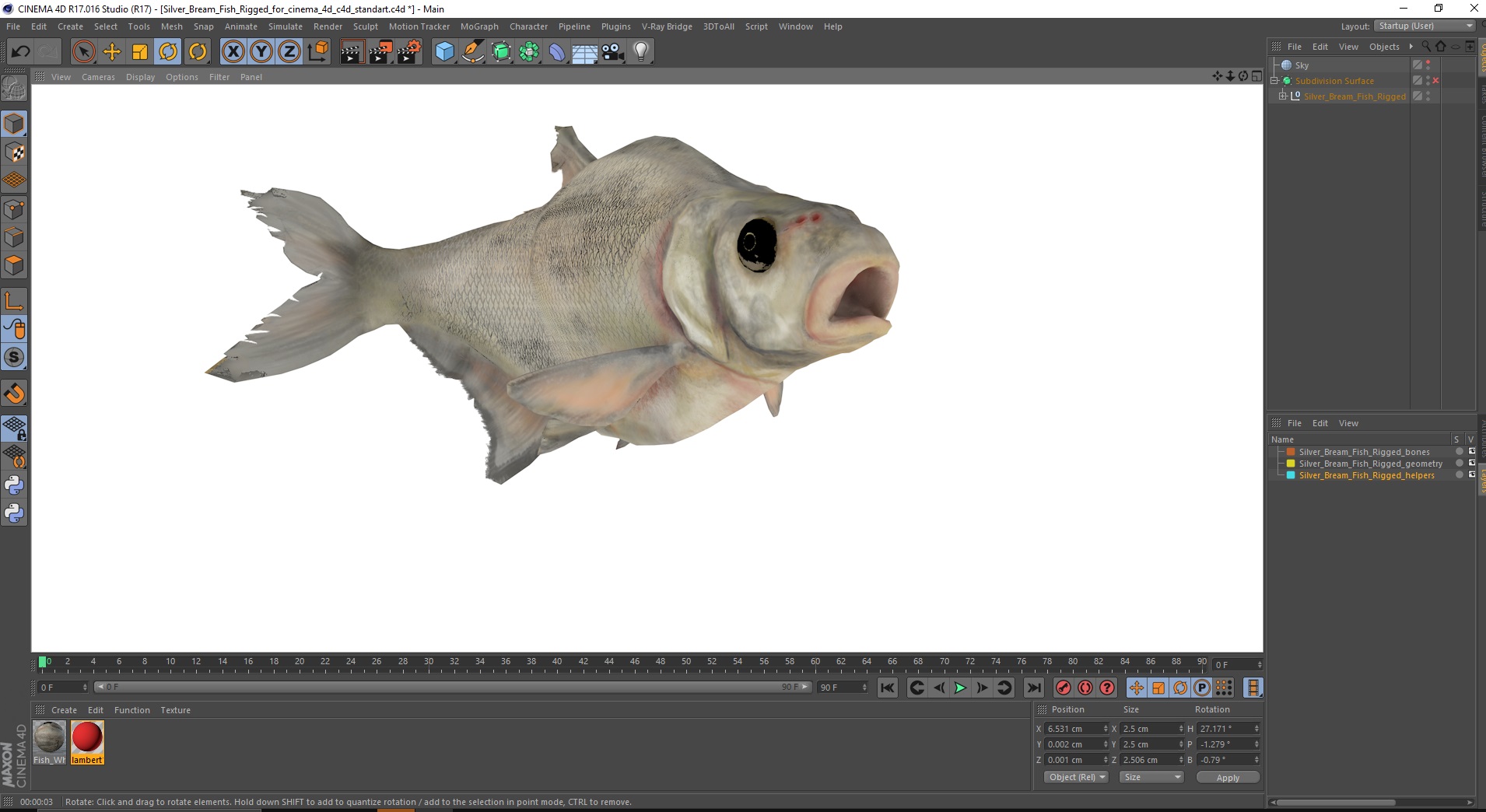Toggle Sky visibility dots
Image resolution: width=1486 pixels, height=812 pixels.
(x=1428, y=65)
